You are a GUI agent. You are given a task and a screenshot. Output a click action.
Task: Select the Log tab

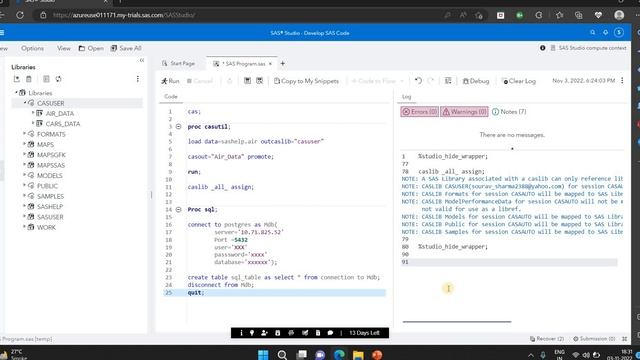[407, 97]
